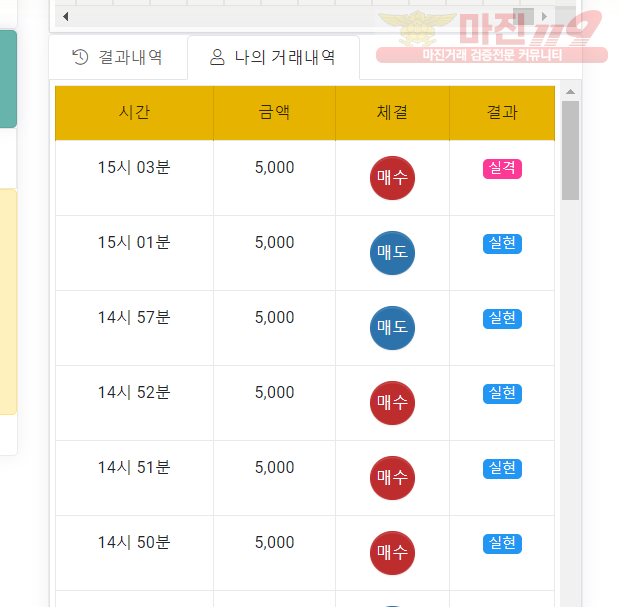Click the 매수 badge in 15시 03분 row
The image size is (619, 607).
[392, 178]
